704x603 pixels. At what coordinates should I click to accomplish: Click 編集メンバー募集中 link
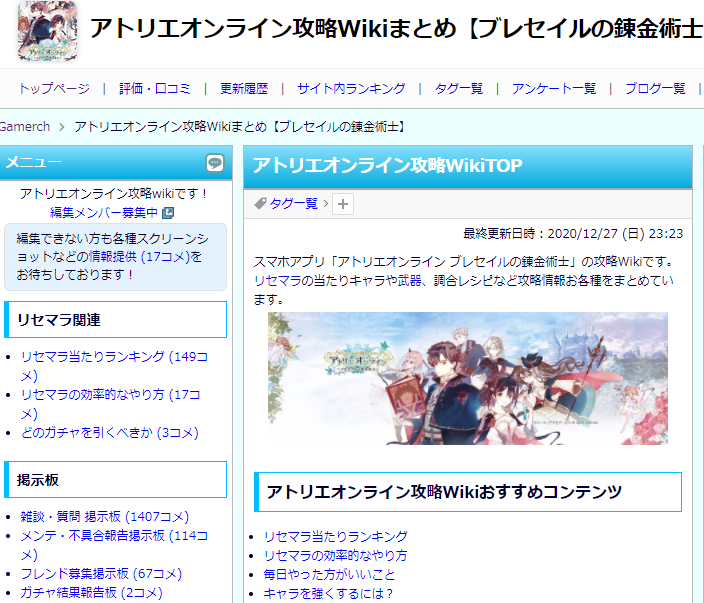click(x=104, y=212)
